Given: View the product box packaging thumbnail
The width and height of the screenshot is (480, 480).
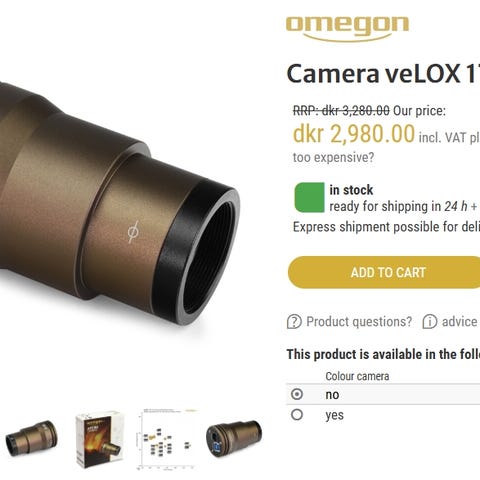Looking at the screenshot, I should tap(99, 439).
